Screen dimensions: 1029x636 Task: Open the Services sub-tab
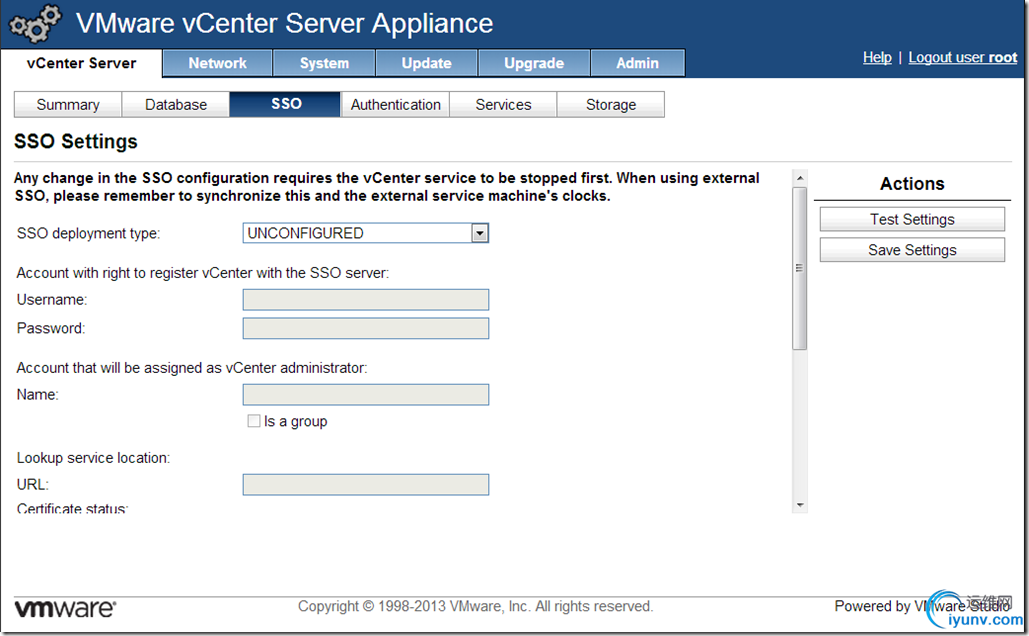point(503,104)
